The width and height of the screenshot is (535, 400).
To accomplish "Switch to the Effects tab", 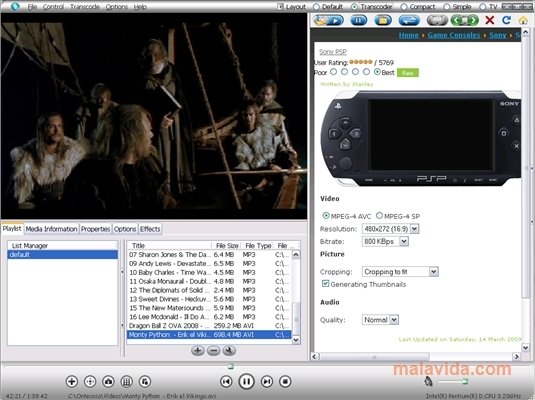I will (150, 229).
